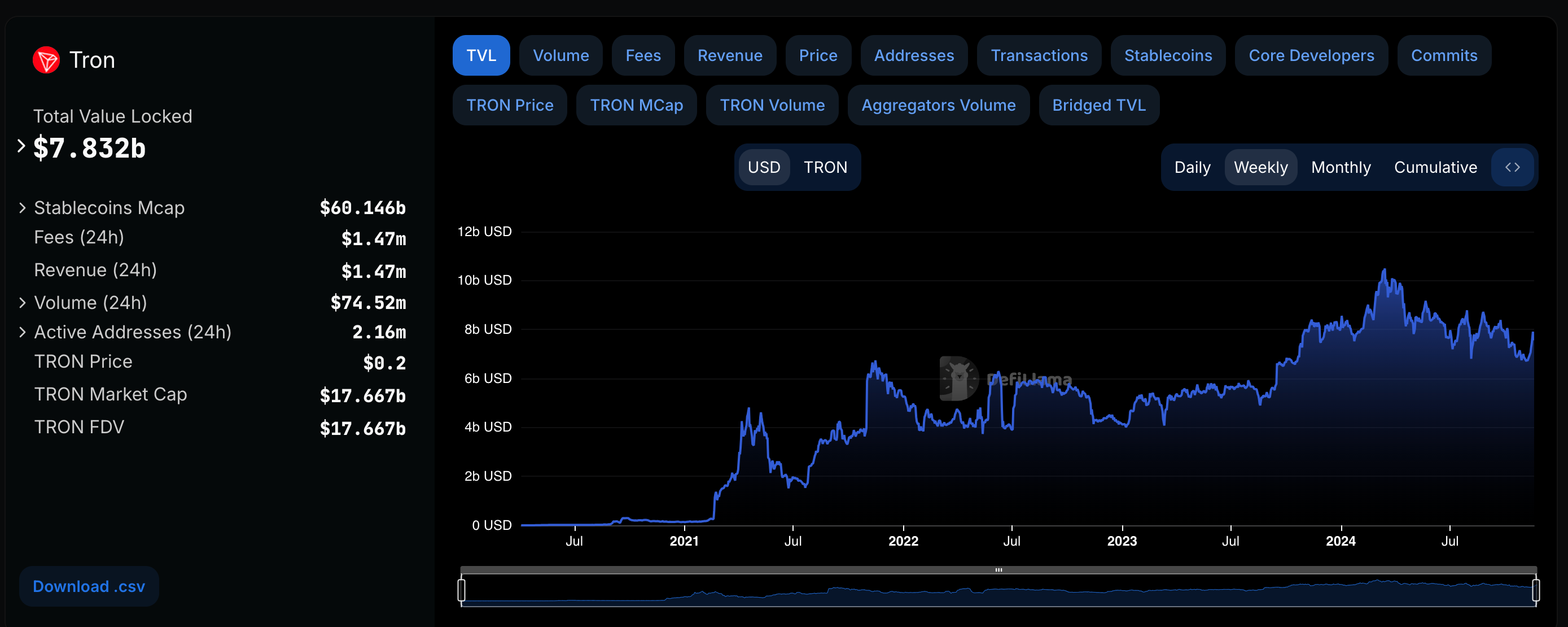Switch denomination to USD
The height and width of the screenshot is (627, 1568).
[764, 167]
